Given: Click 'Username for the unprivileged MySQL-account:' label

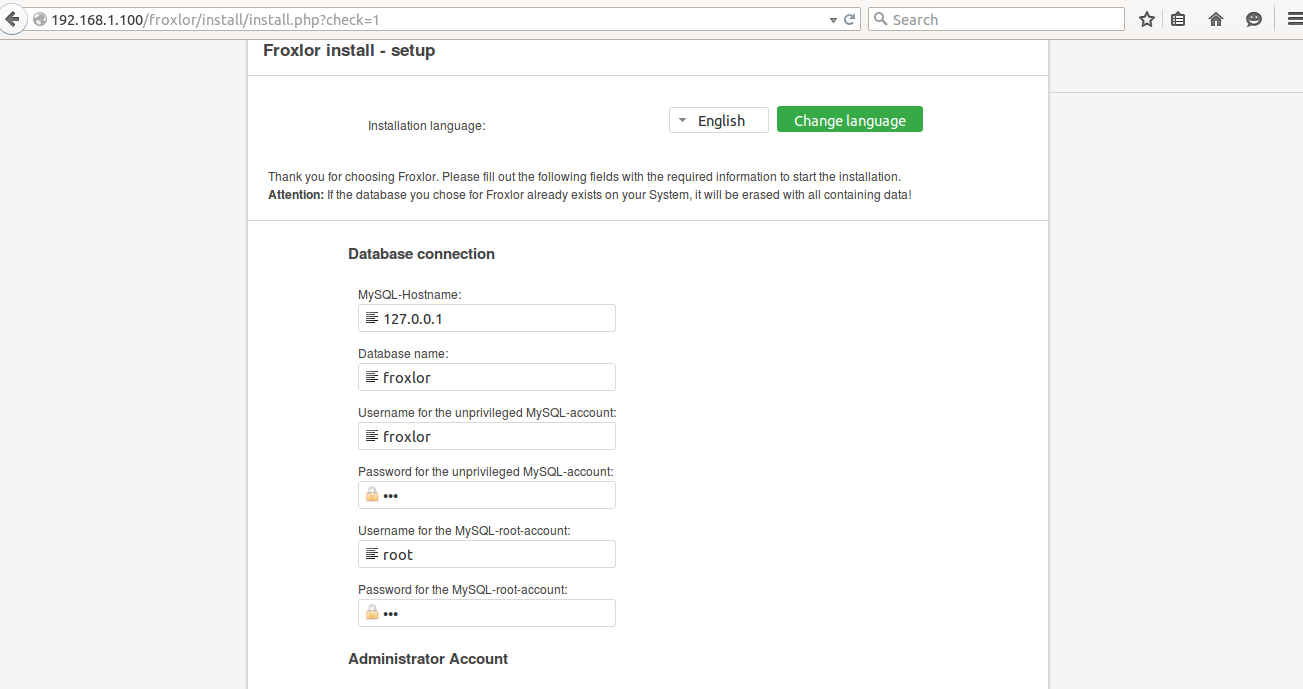Looking at the screenshot, I should pos(488,413).
